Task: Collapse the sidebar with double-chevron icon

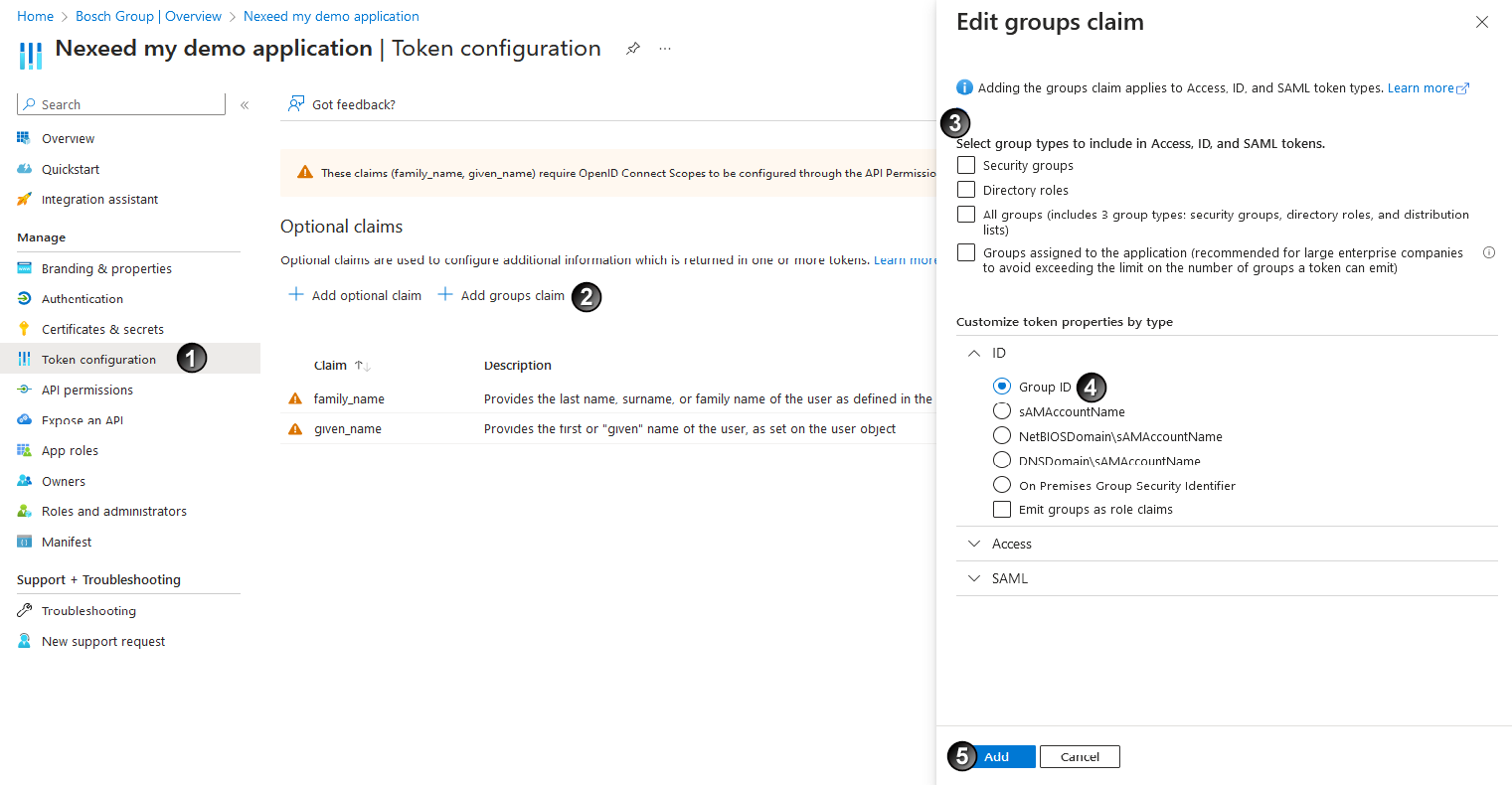Action: point(245,104)
